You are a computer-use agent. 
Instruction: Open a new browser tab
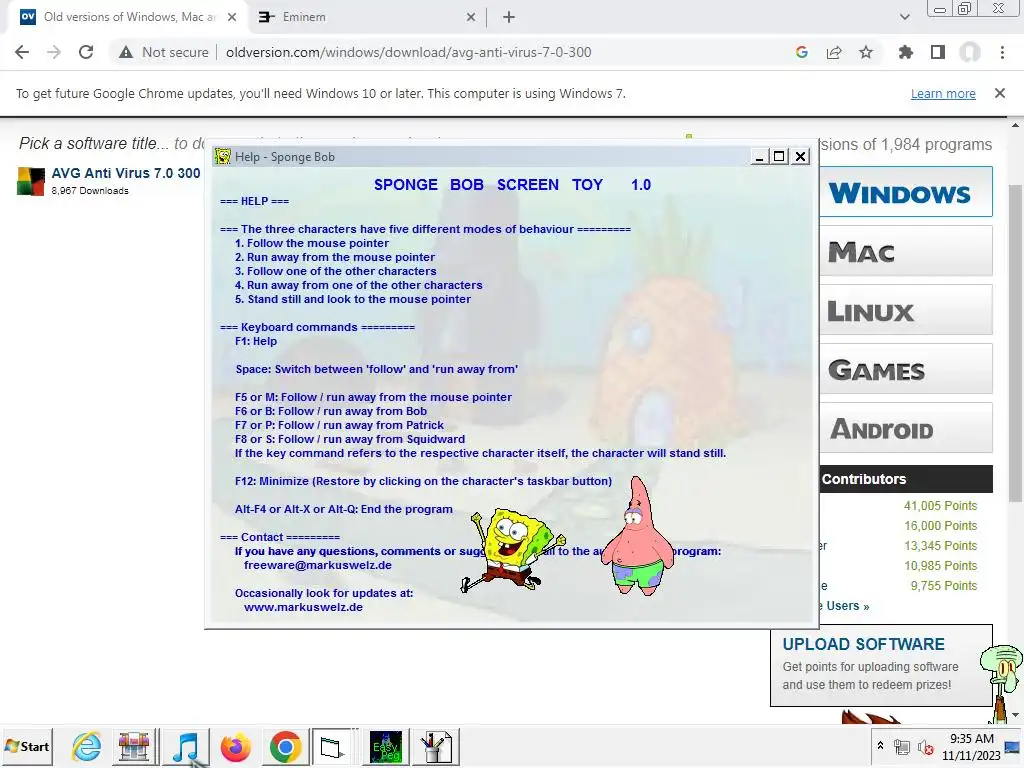(x=509, y=17)
